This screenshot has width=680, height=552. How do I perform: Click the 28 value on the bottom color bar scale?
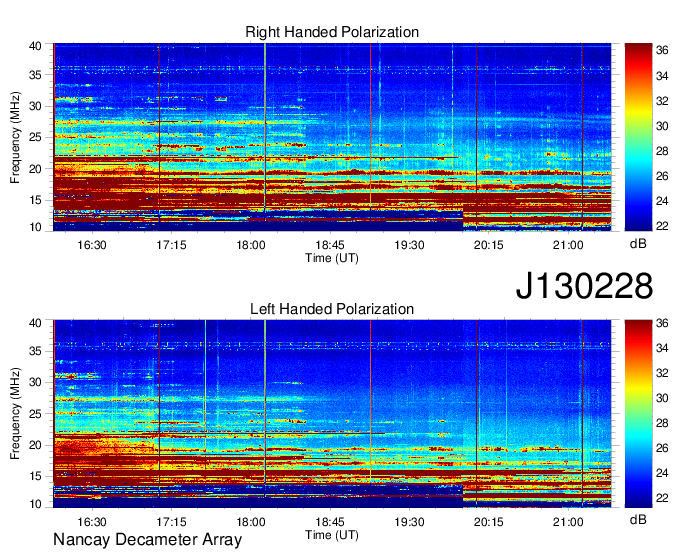662,423
